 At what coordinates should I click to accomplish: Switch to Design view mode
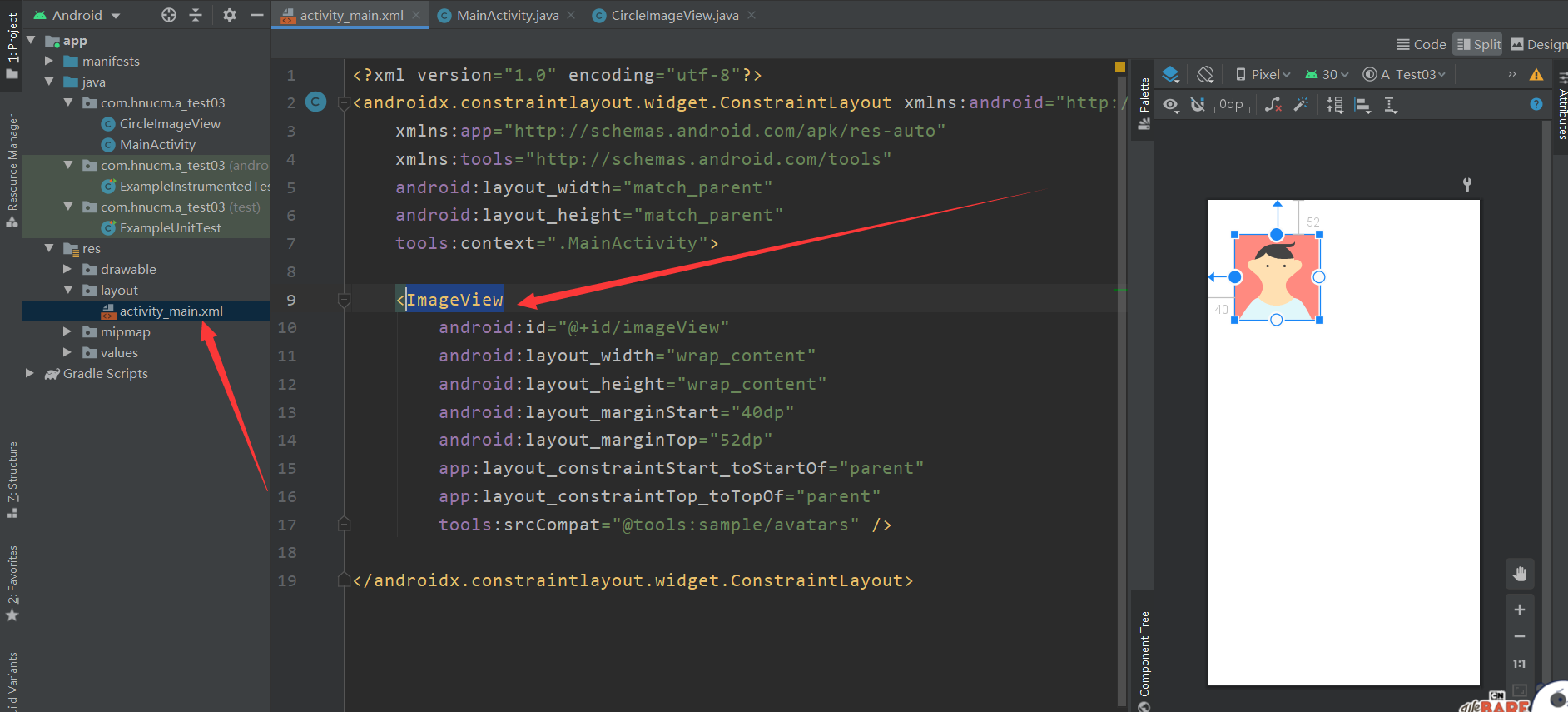(1538, 44)
